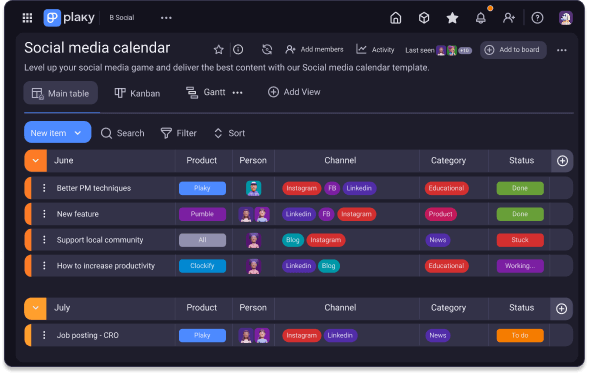Click Blog channel tag in Support local community
Screen dimensions: 589x374
(x=293, y=240)
